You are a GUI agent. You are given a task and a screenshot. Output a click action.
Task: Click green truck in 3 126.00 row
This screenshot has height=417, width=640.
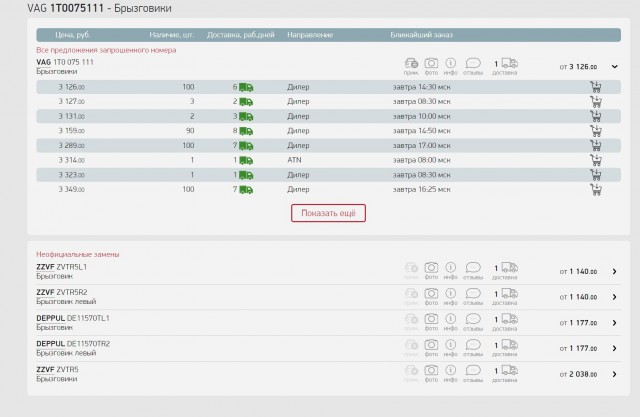(246, 87)
